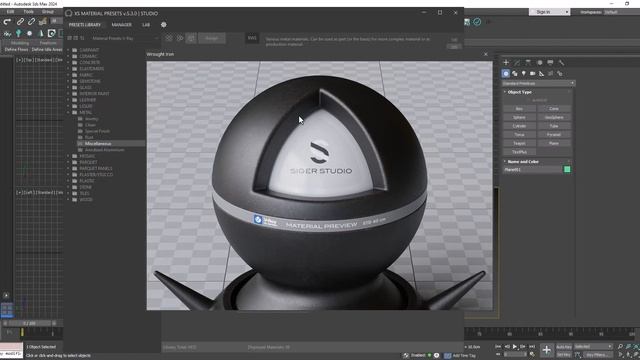Open the Material Presets V-Ray library dropdown
Screen dimensions: 640x360
point(124,38)
